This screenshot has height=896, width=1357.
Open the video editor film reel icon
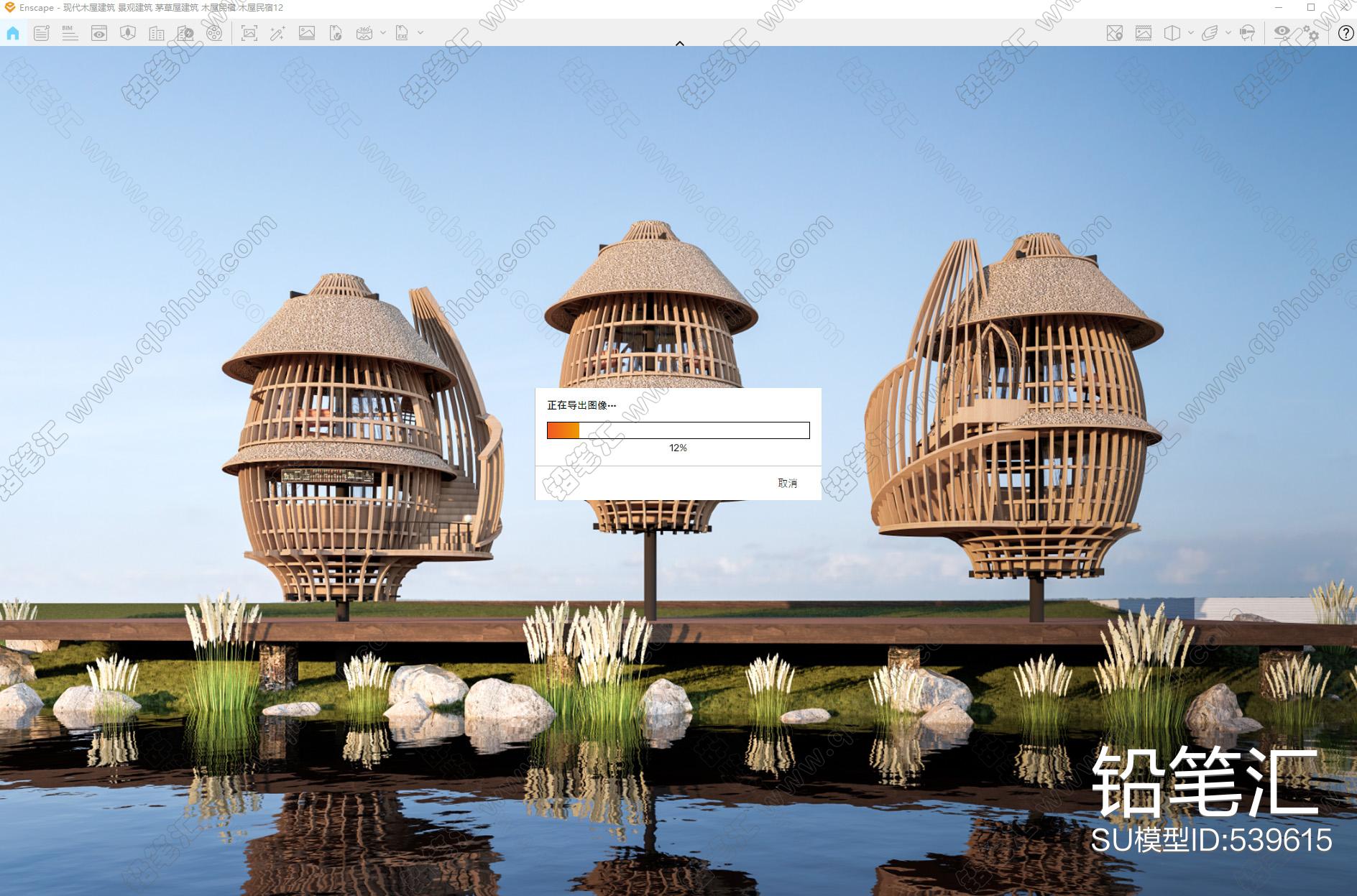pyautogui.click(x=214, y=33)
